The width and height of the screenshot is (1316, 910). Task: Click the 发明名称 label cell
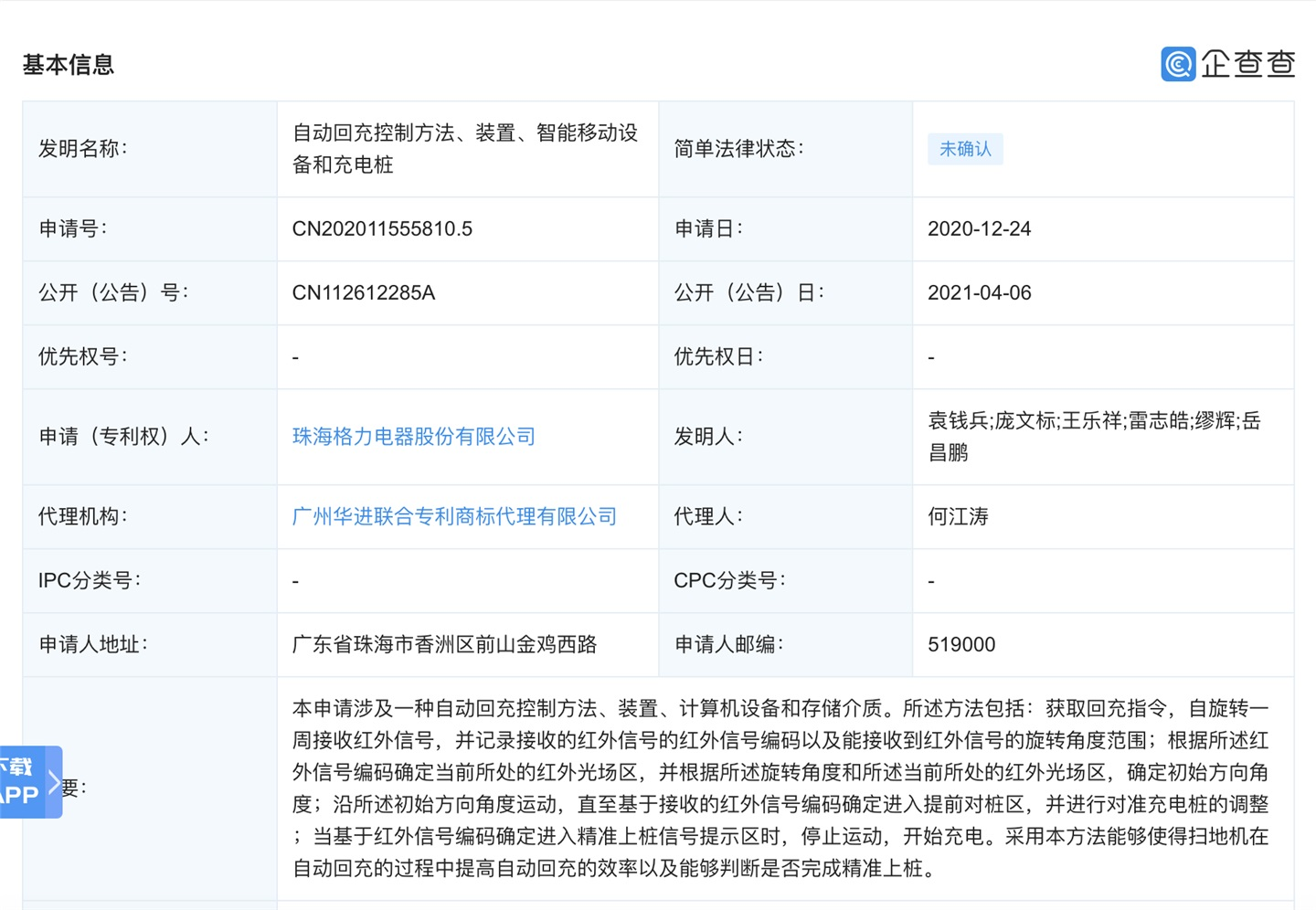150,149
